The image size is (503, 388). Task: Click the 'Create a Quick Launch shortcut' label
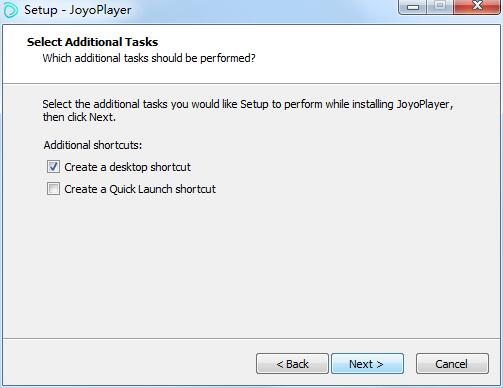(x=140, y=189)
